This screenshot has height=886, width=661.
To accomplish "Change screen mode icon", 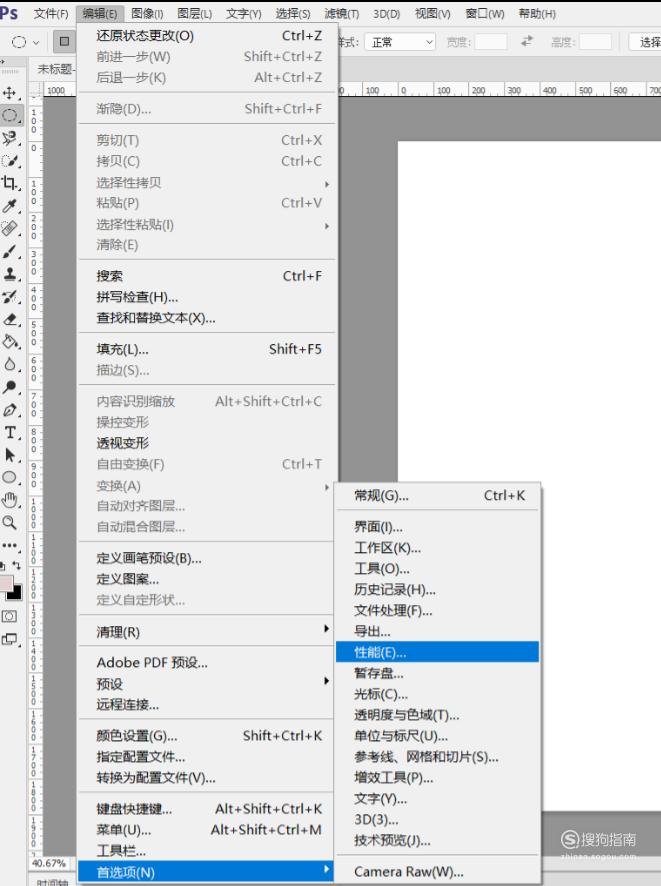I will [x=10, y=640].
